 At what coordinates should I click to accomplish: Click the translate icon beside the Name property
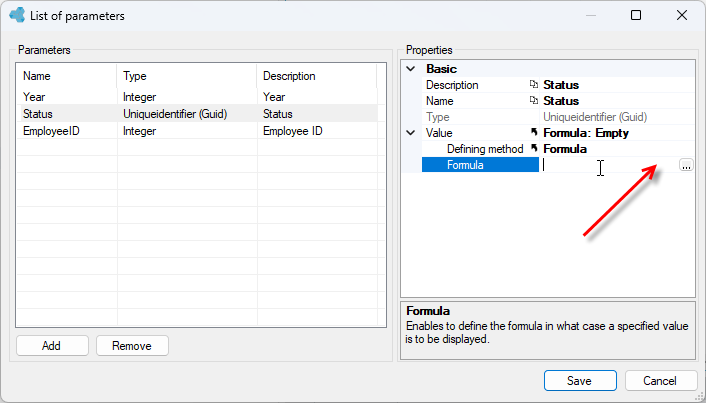click(534, 101)
